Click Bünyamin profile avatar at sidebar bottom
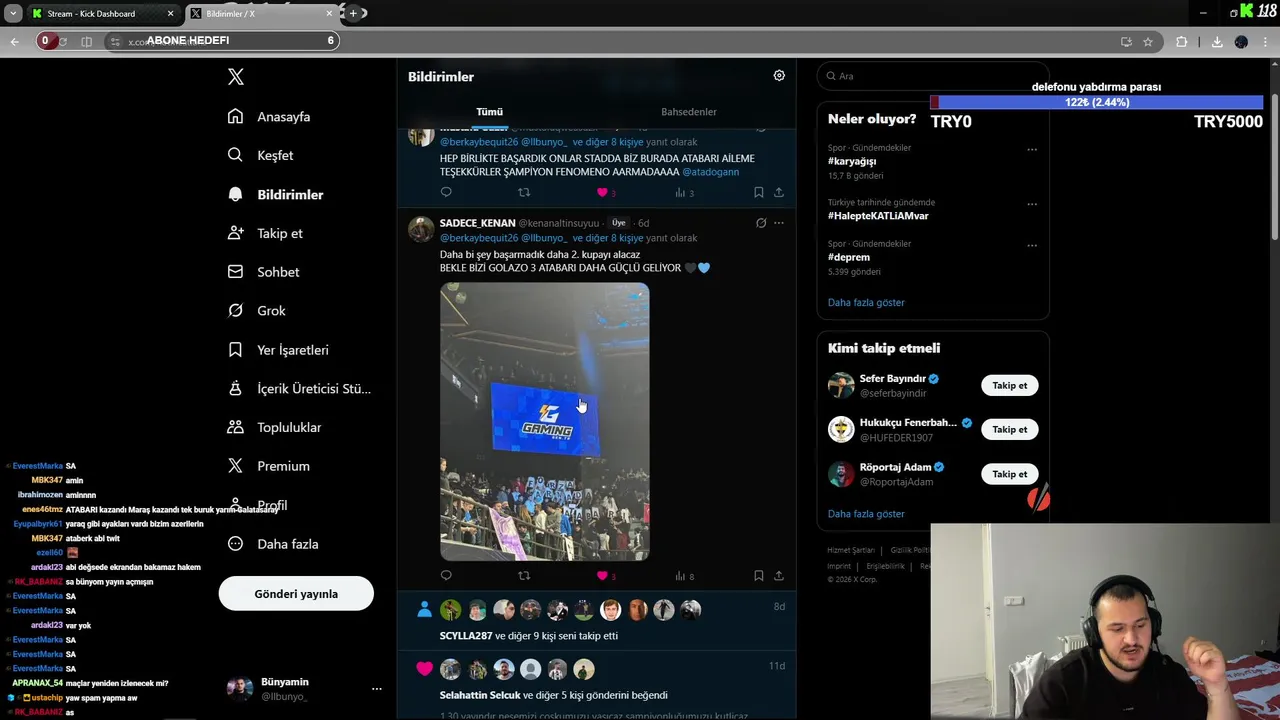The image size is (1280, 720). [240, 688]
